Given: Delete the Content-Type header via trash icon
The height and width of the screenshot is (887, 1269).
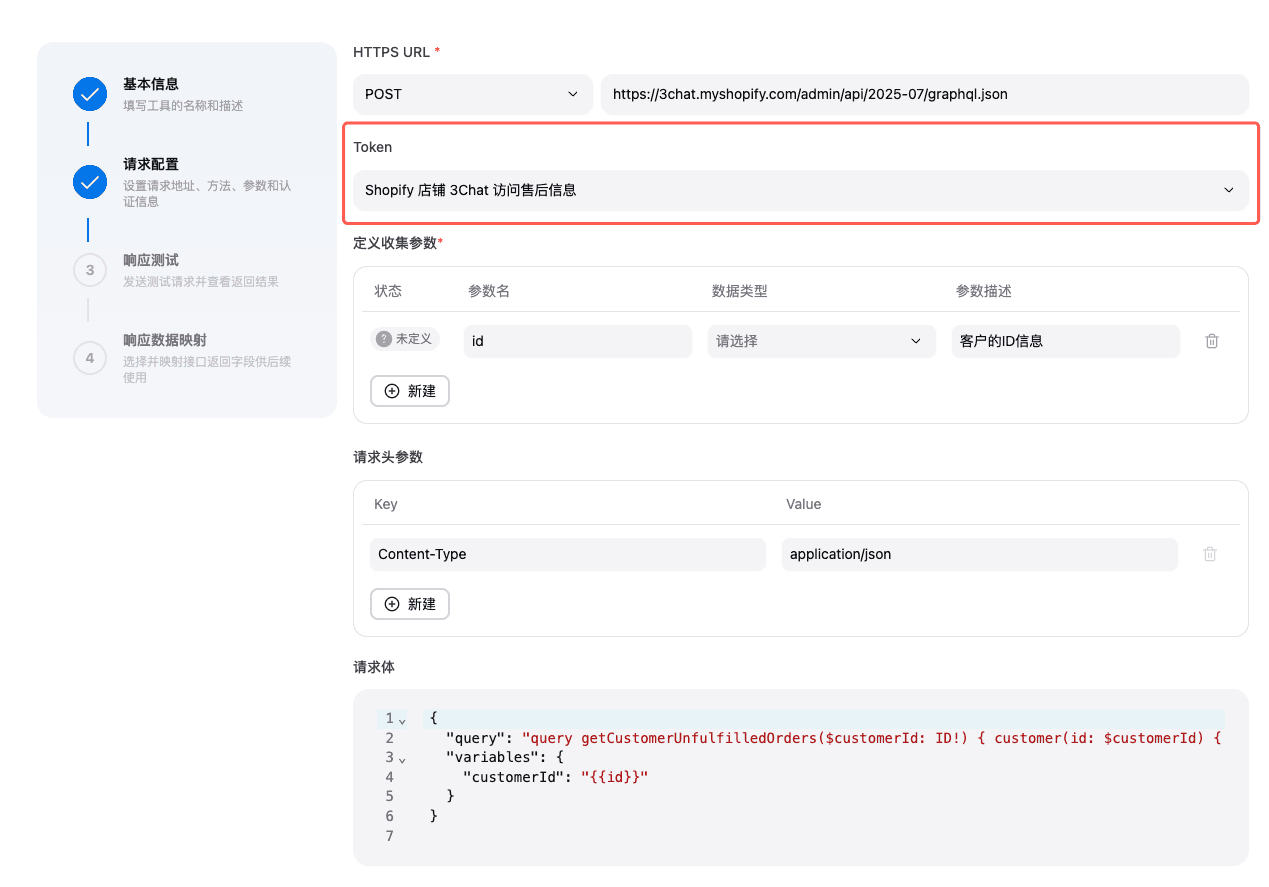Looking at the screenshot, I should click(1210, 554).
